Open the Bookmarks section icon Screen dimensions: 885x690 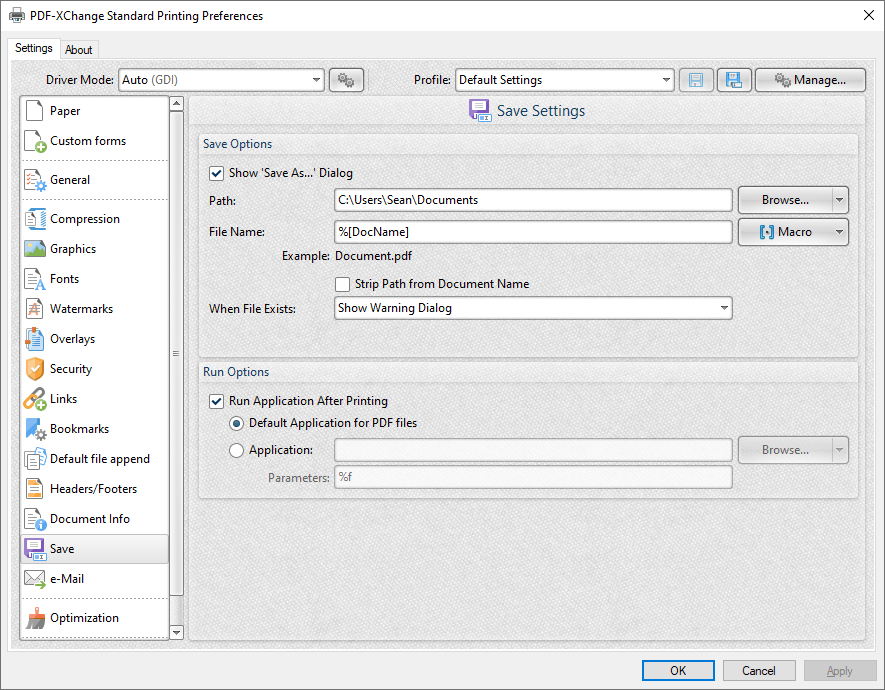click(35, 429)
